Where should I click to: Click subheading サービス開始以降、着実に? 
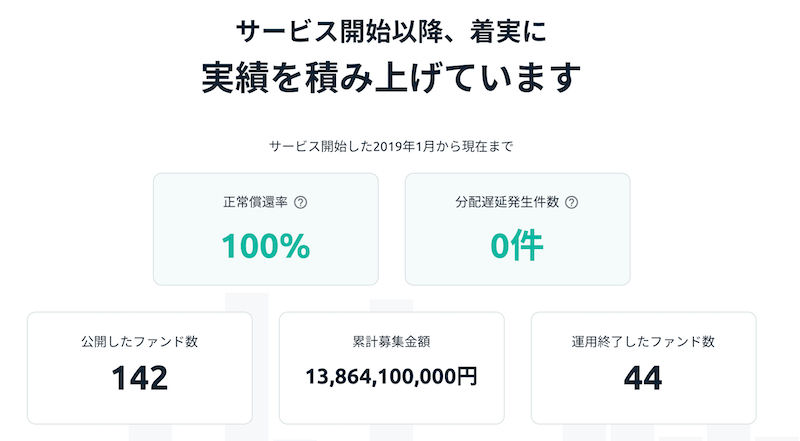[x=391, y=31]
